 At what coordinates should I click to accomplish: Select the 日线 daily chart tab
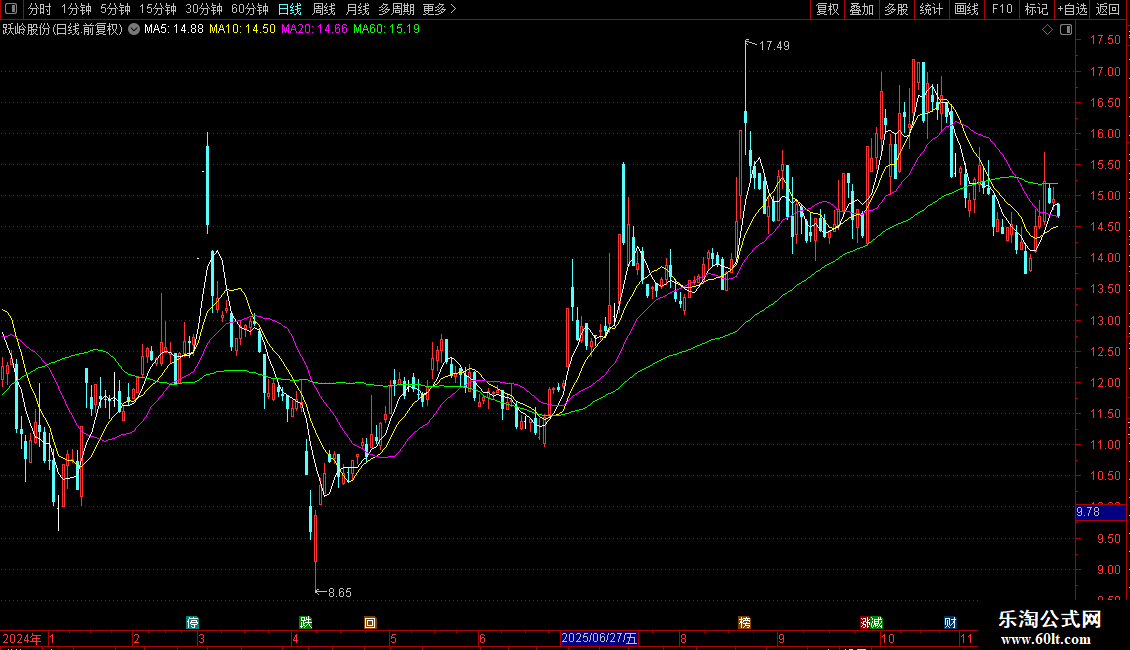point(290,9)
